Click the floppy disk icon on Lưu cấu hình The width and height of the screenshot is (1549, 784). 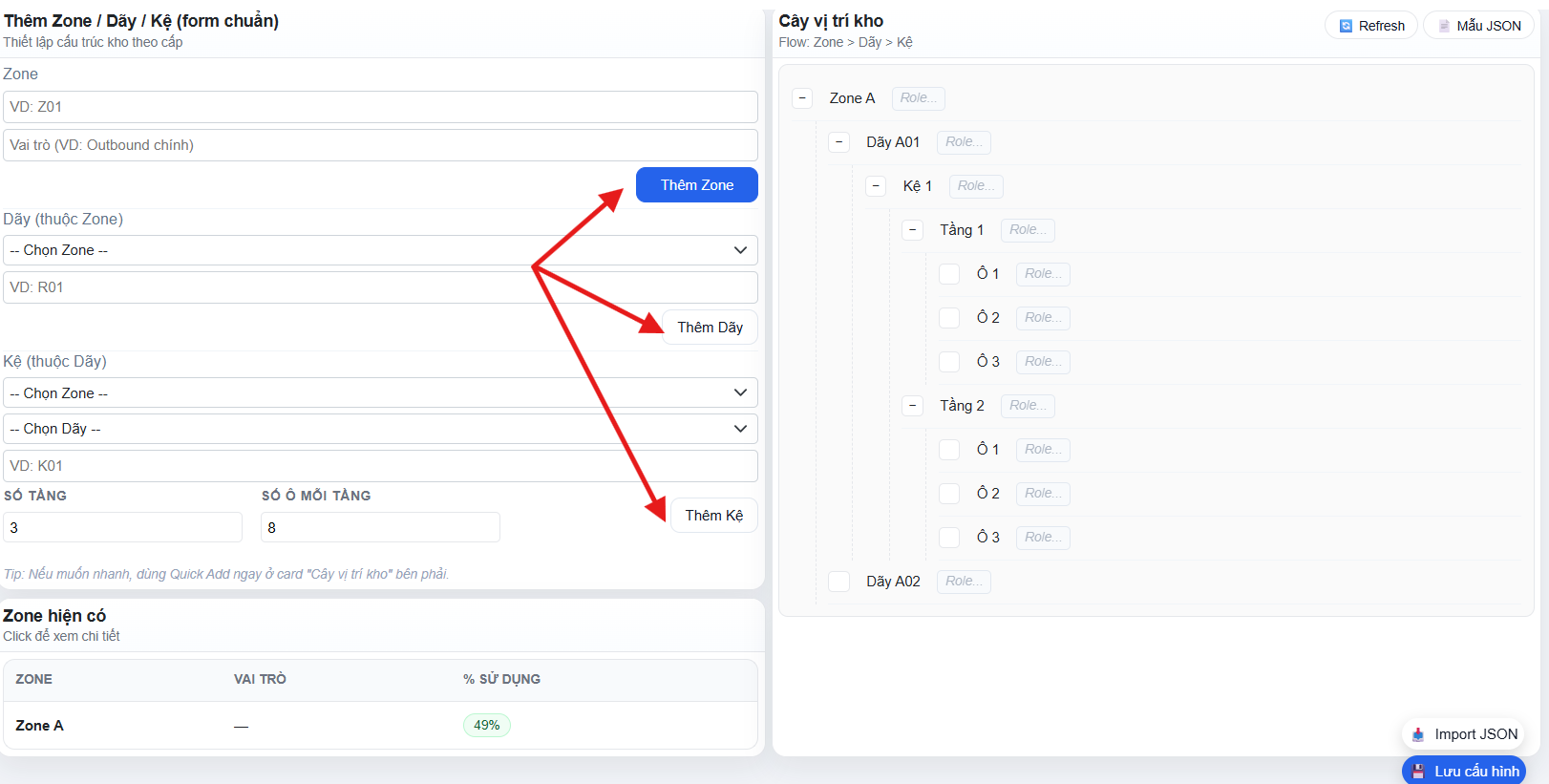1418,772
